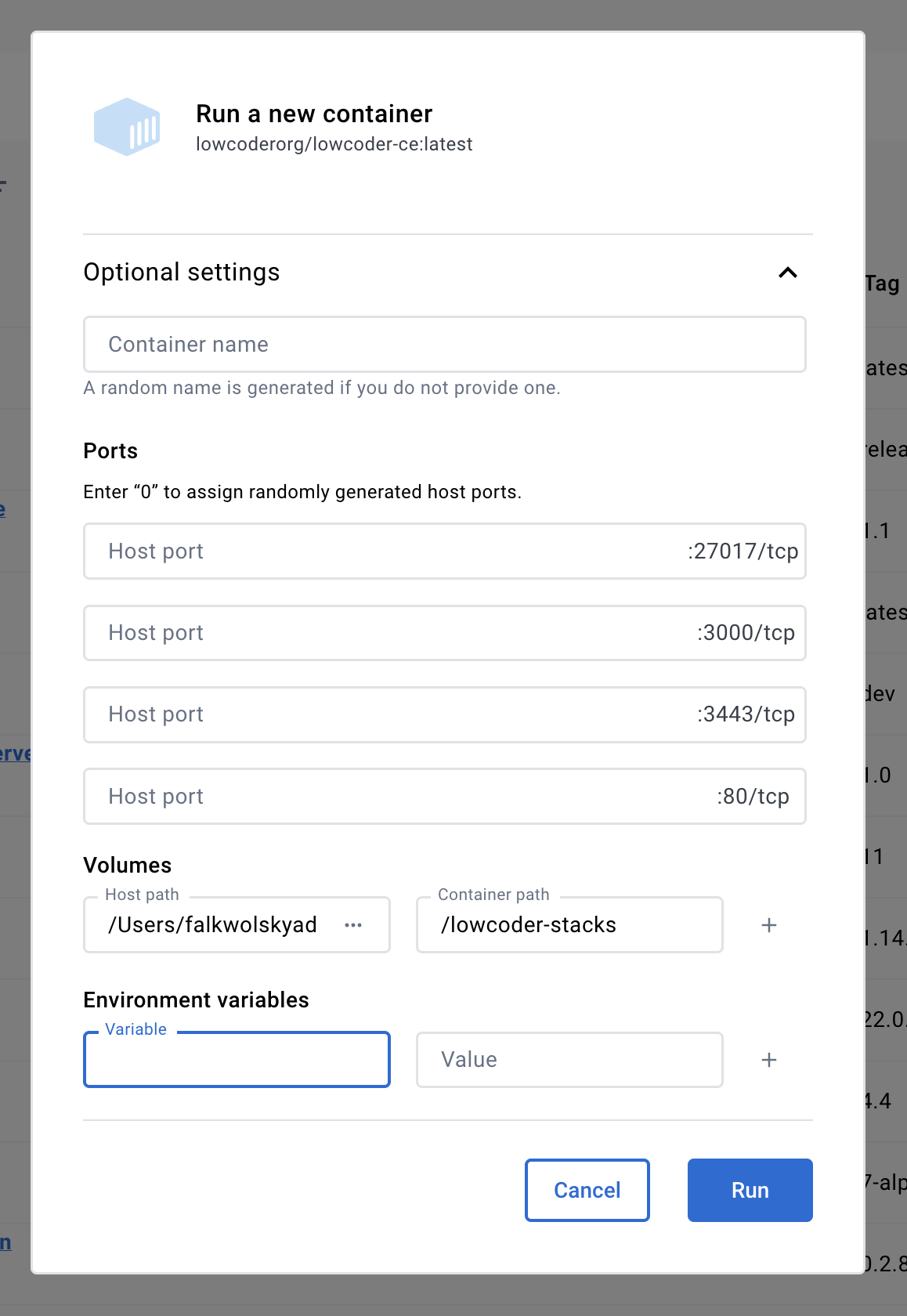Collapse Optional settings with the chevron
Image resolution: width=907 pixels, height=1316 pixels.
tap(787, 273)
